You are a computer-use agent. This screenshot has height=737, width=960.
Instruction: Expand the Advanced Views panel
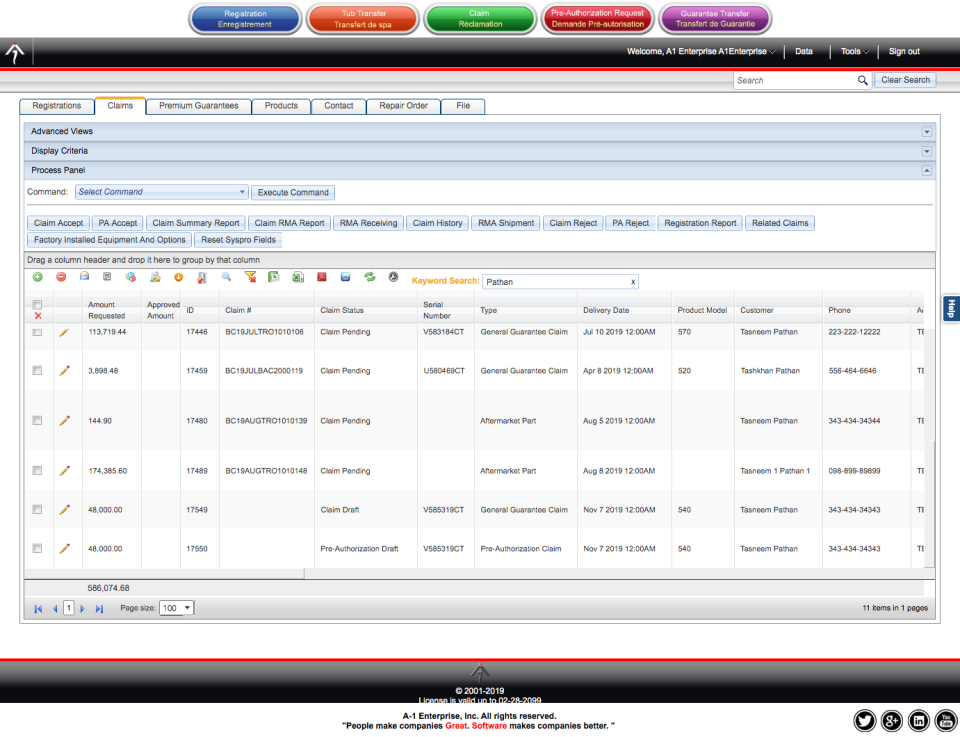click(x=926, y=132)
